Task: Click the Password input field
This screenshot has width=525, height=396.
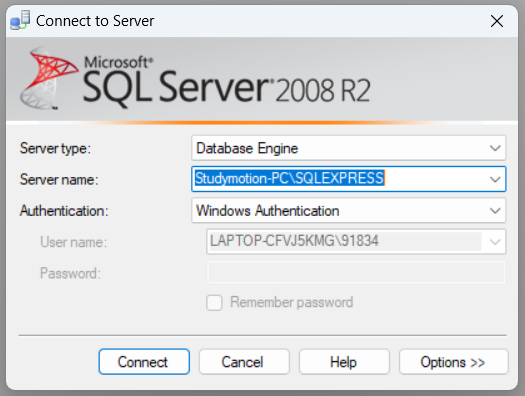Action: [x=356, y=272]
